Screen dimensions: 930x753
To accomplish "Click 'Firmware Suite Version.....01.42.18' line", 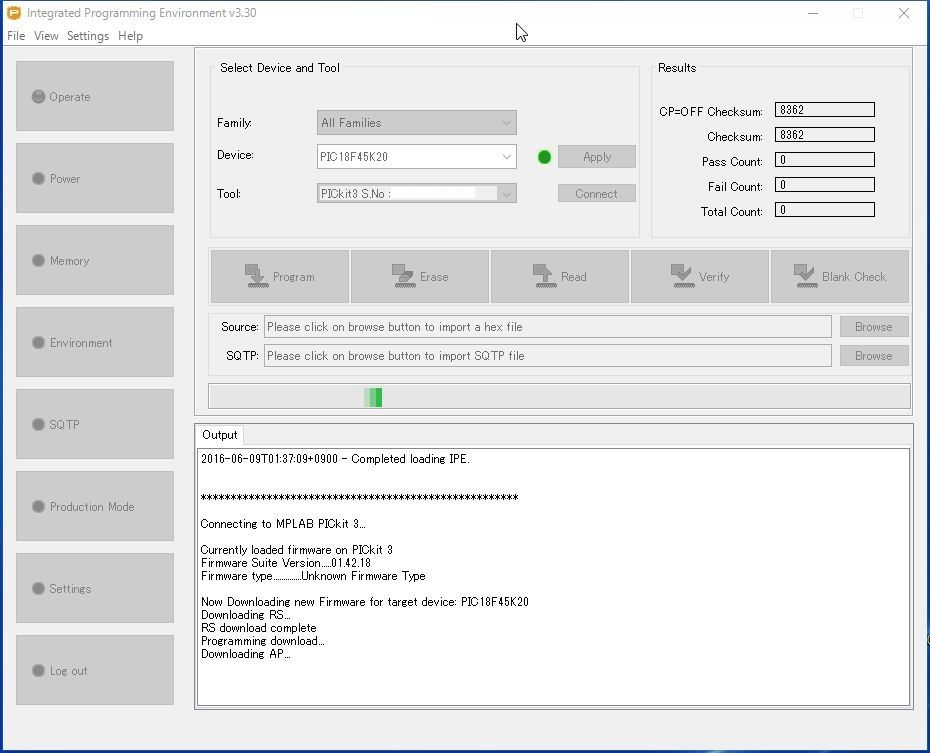I will (x=286, y=563).
